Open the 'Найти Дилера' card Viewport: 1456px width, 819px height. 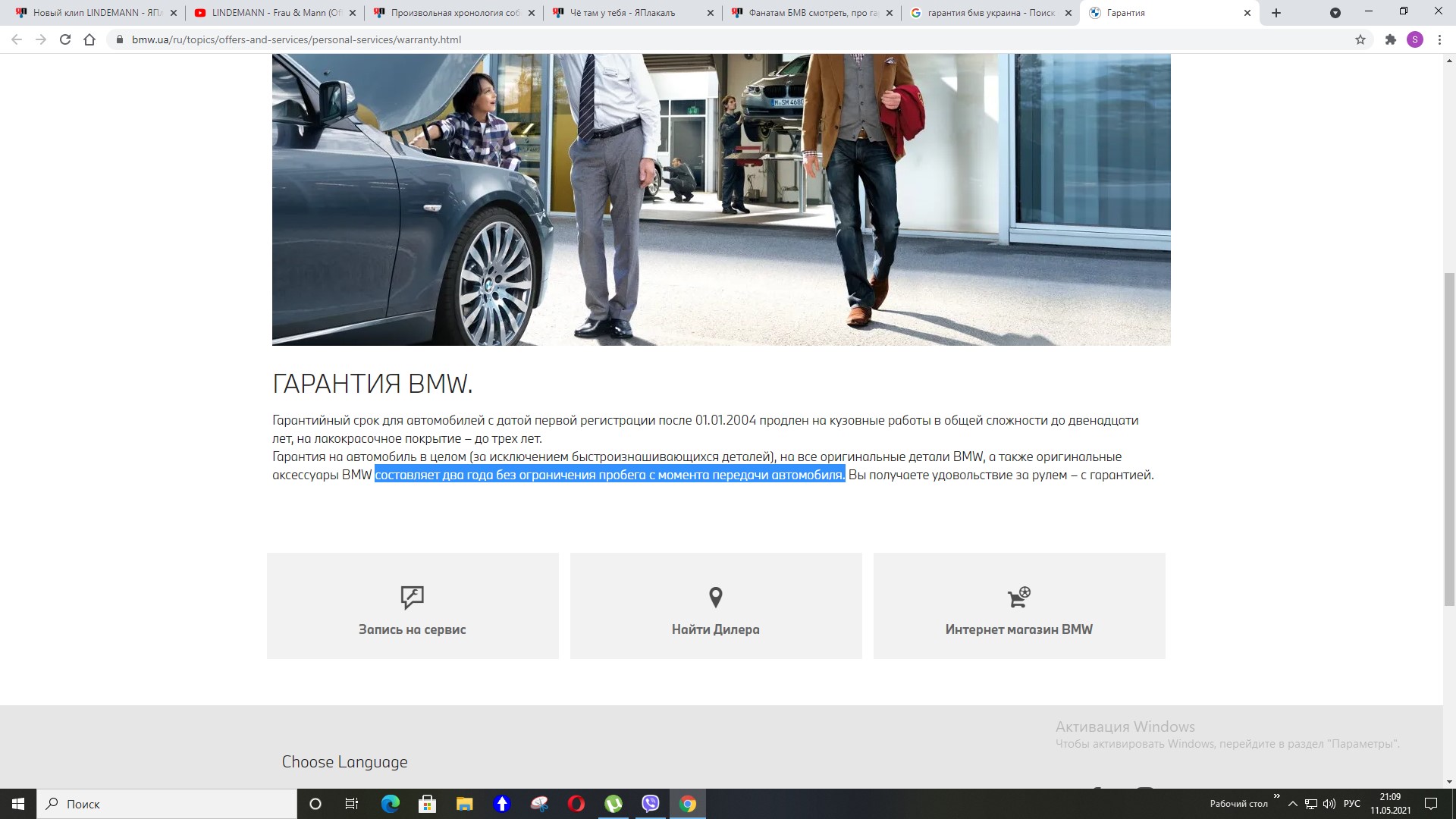tap(716, 606)
